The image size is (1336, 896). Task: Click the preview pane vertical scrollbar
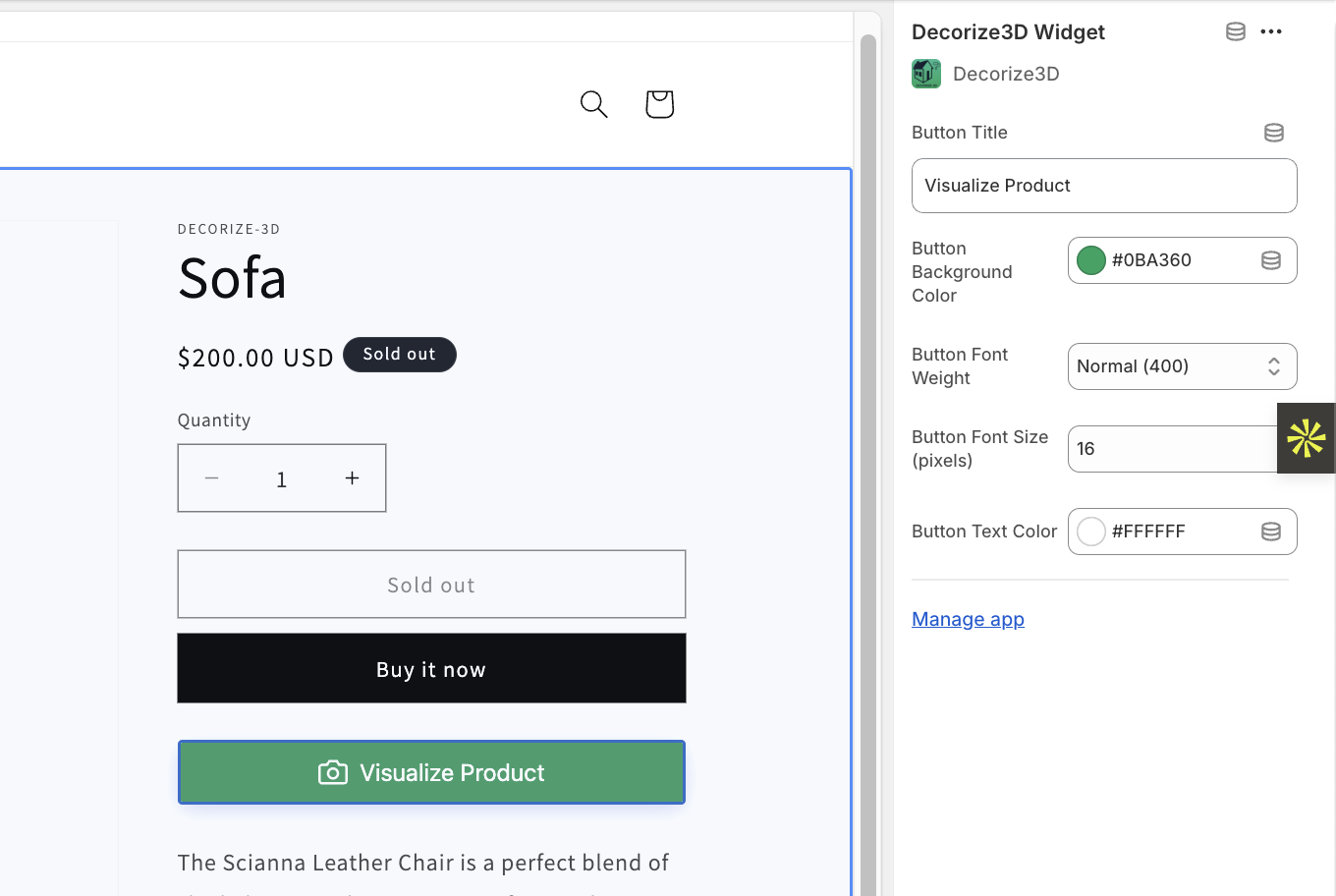tap(868, 462)
